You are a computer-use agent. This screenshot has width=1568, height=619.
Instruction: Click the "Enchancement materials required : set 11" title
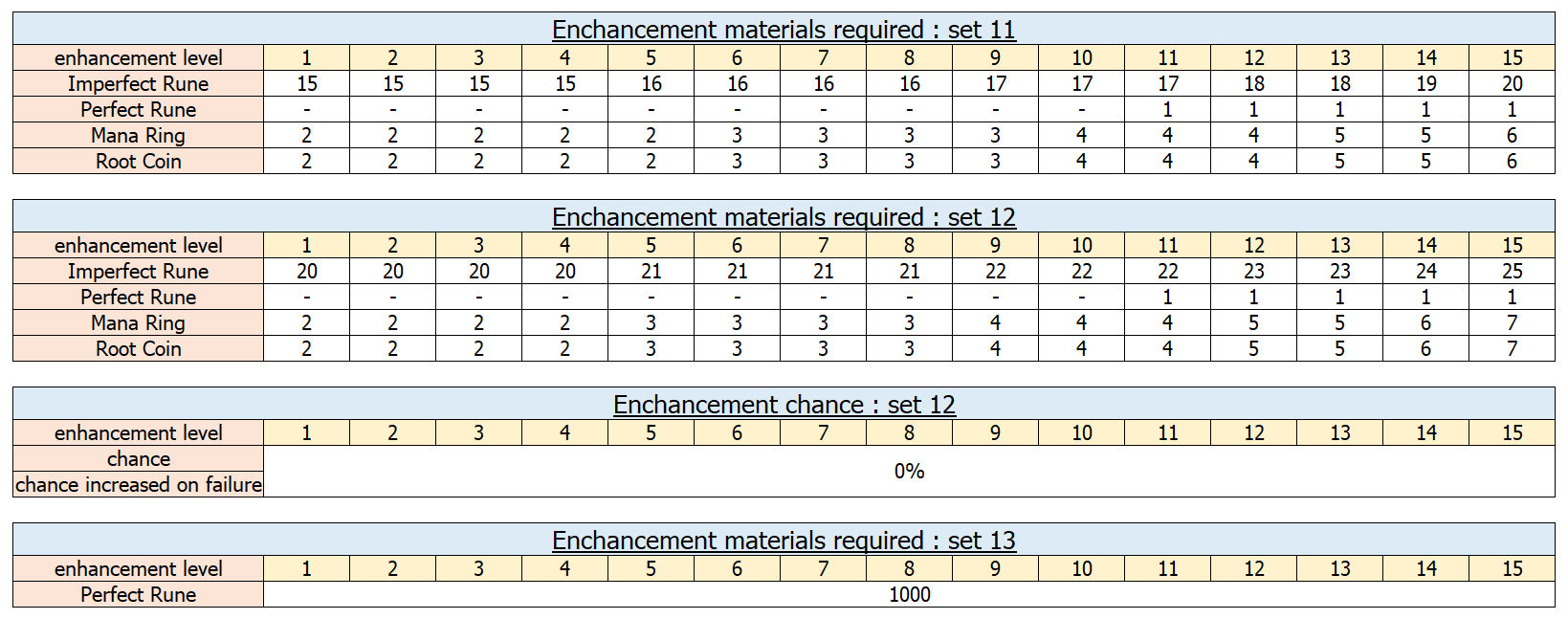[784, 30]
